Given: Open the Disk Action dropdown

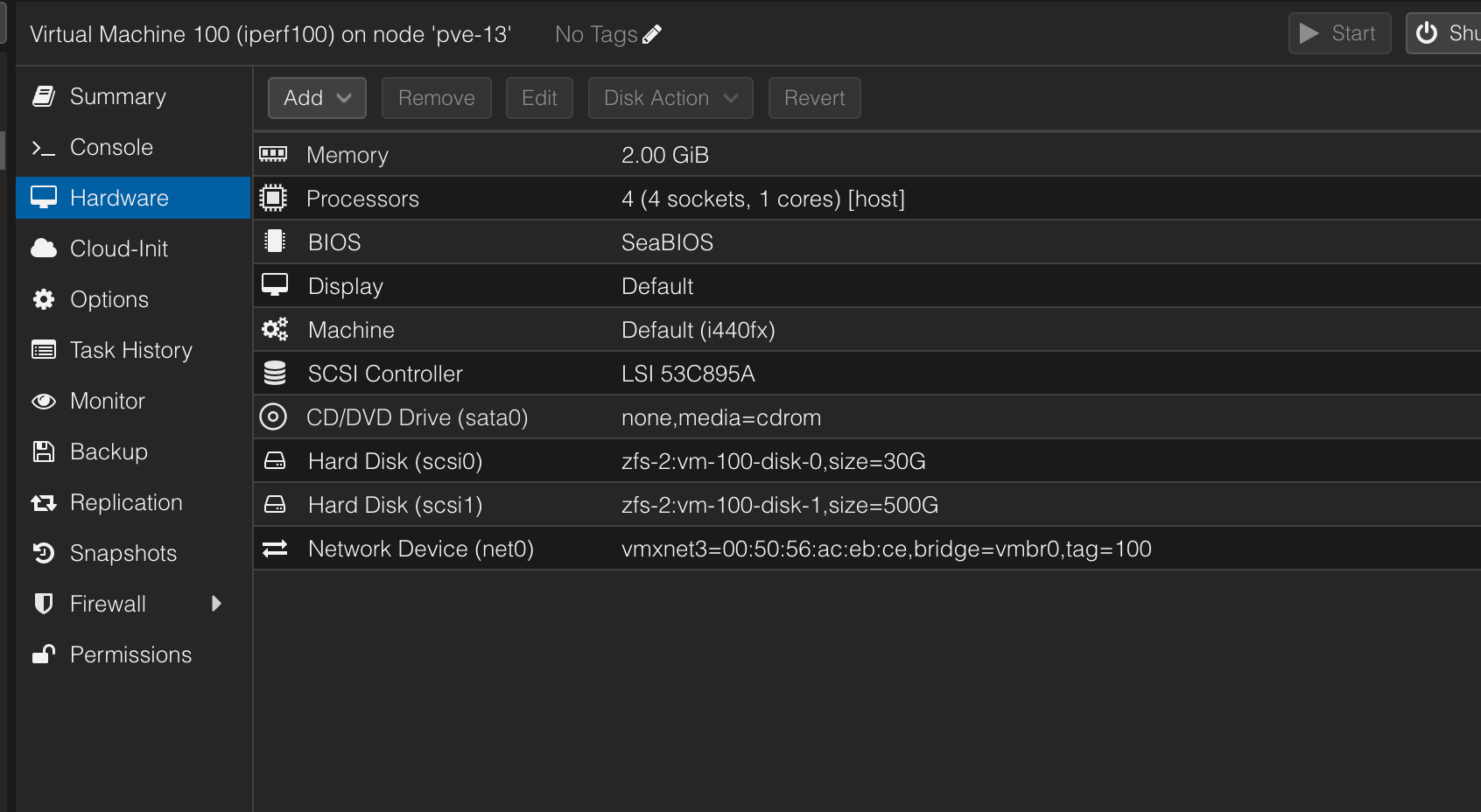Looking at the screenshot, I should [x=670, y=97].
